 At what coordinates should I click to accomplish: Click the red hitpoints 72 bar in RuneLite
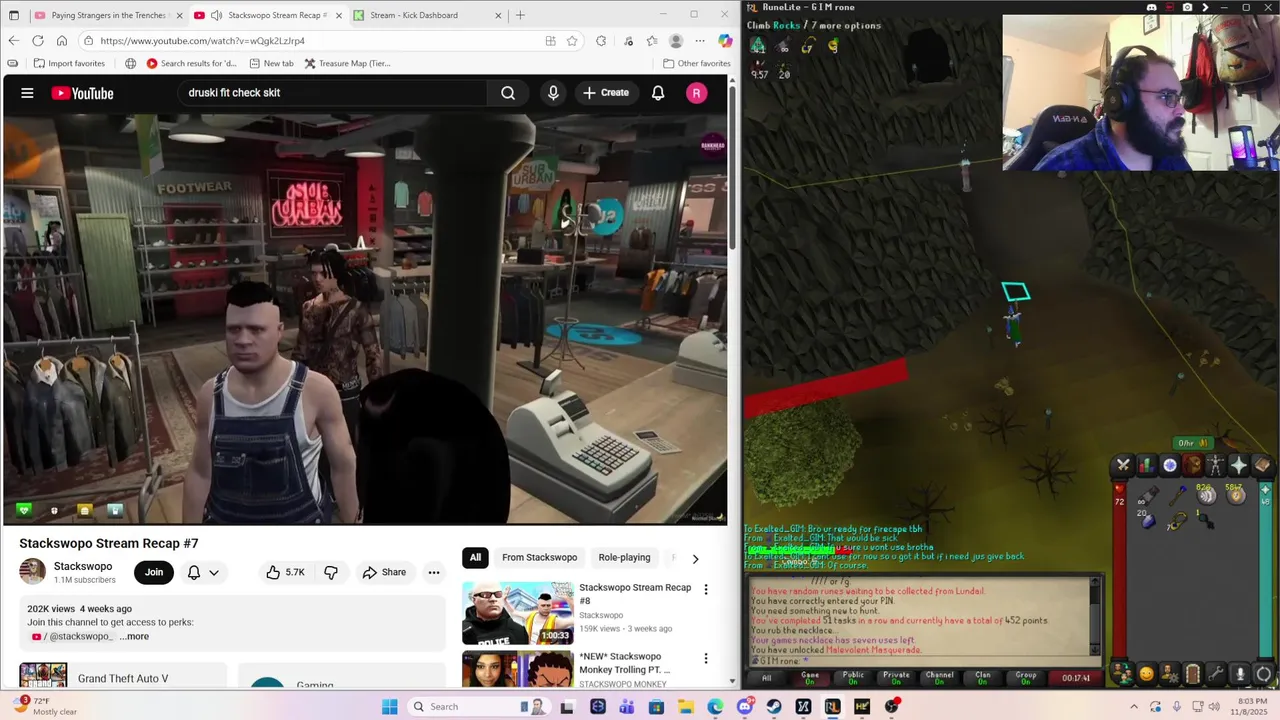1120,570
